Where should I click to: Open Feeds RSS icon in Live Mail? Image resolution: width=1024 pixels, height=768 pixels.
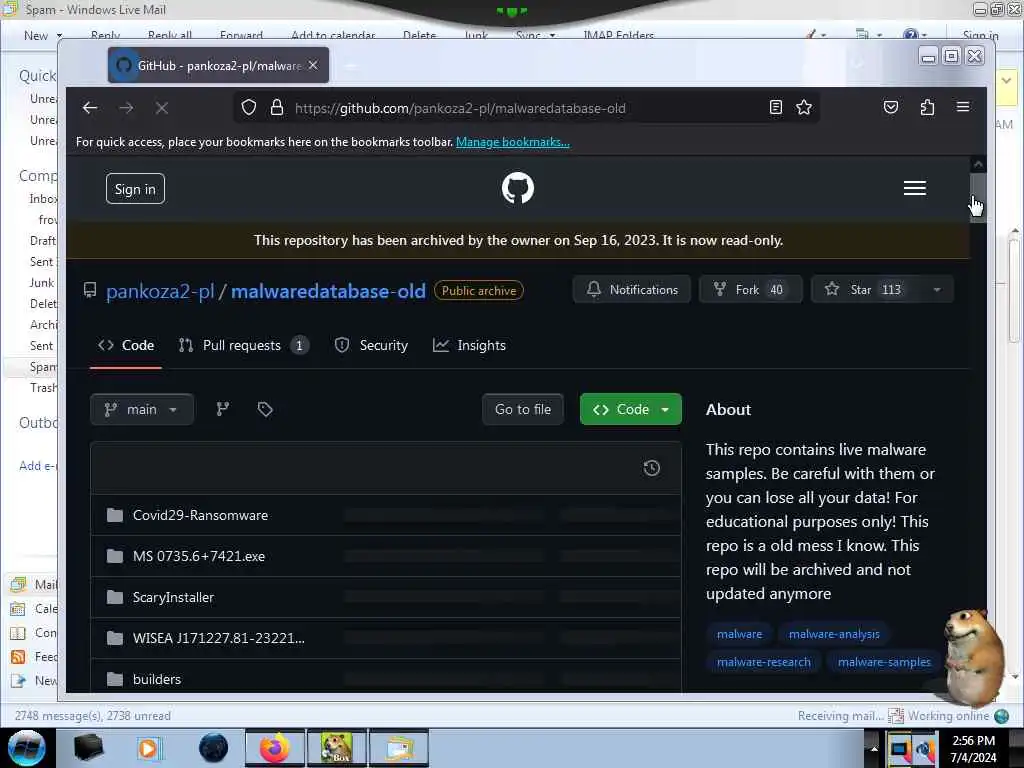[18, 656]
